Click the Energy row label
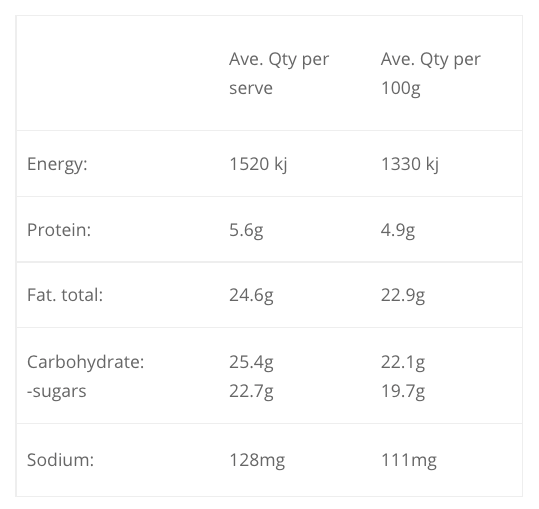This screenshot has height=509, width=539. (x=57, y=164)
